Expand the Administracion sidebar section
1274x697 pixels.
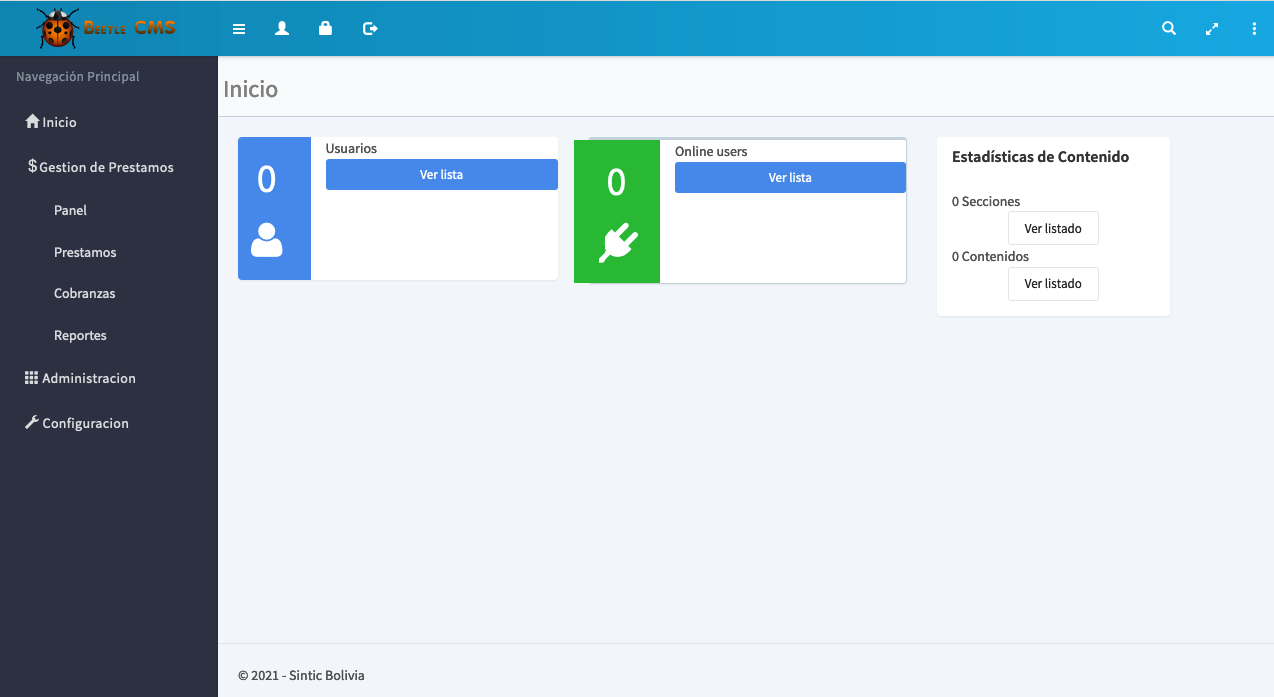click(88, 378)
